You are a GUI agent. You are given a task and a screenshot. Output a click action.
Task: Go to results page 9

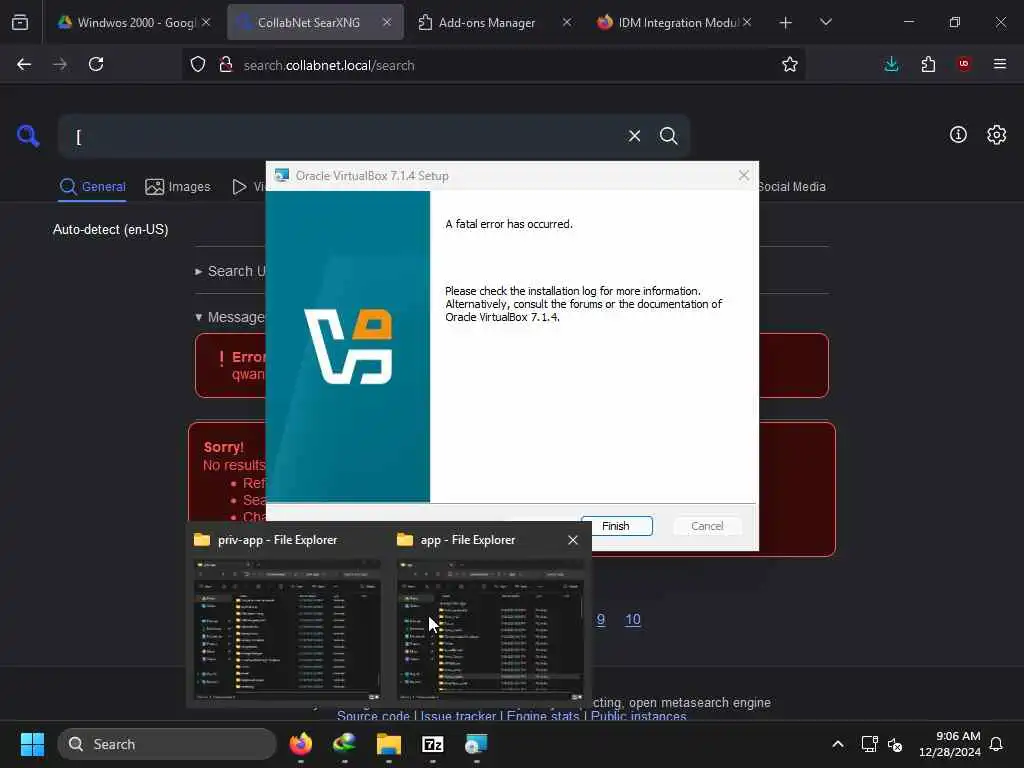[601, 620]
